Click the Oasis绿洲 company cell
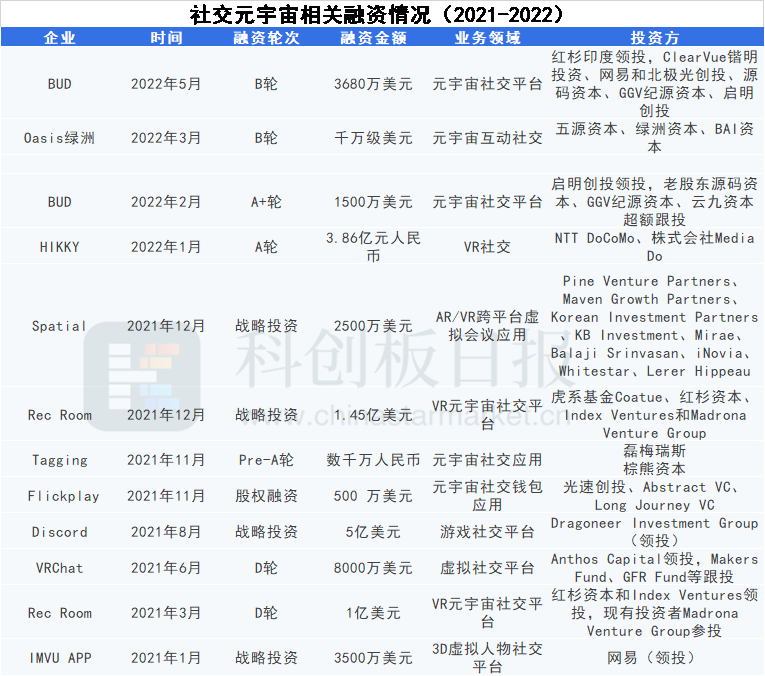Image resolution: width=765 pixels, height=676 pixels. pos(60,138)
